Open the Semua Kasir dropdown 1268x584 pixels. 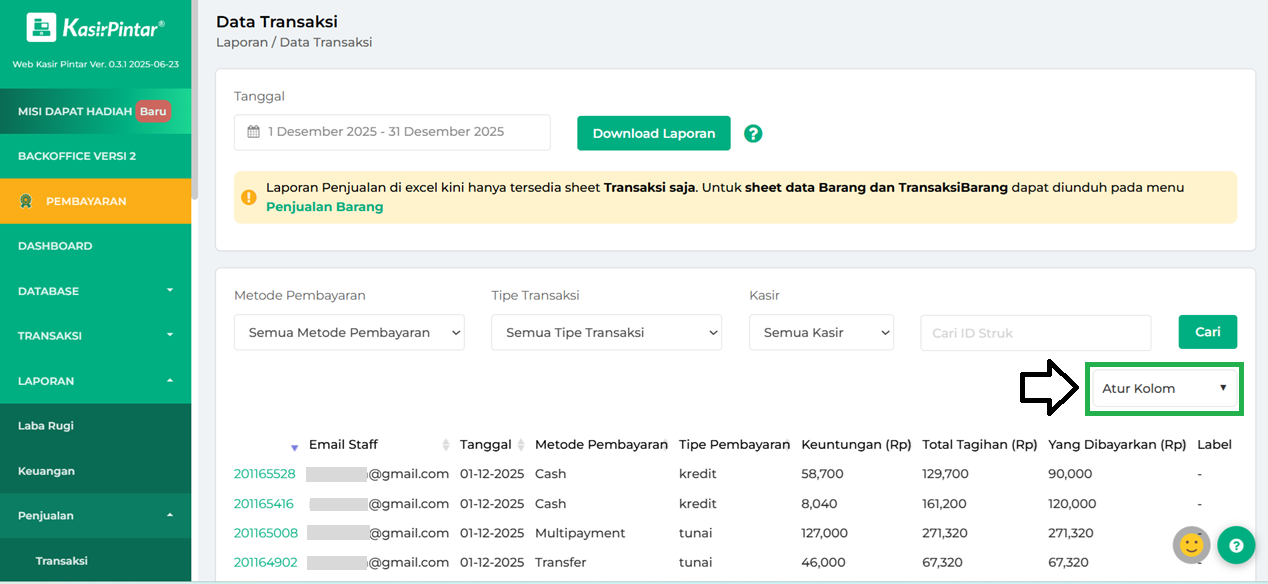[x=821, y=333]
